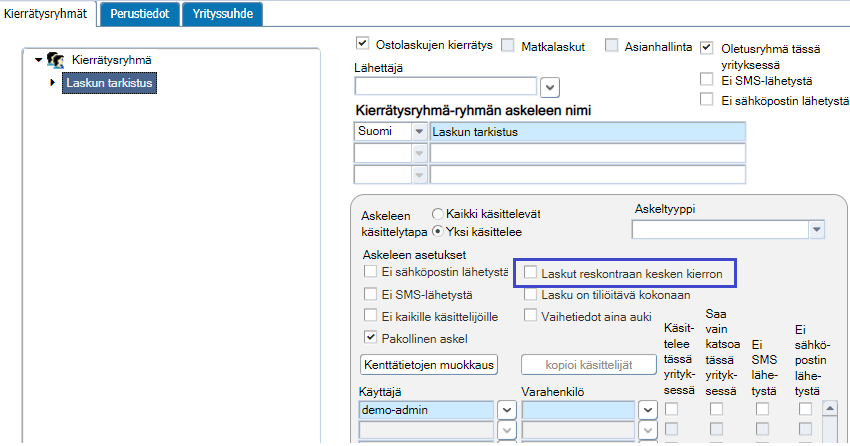Open the Yrityssuhde tab
The height and width of the screenshot is (446, 850).
(223, 14)
